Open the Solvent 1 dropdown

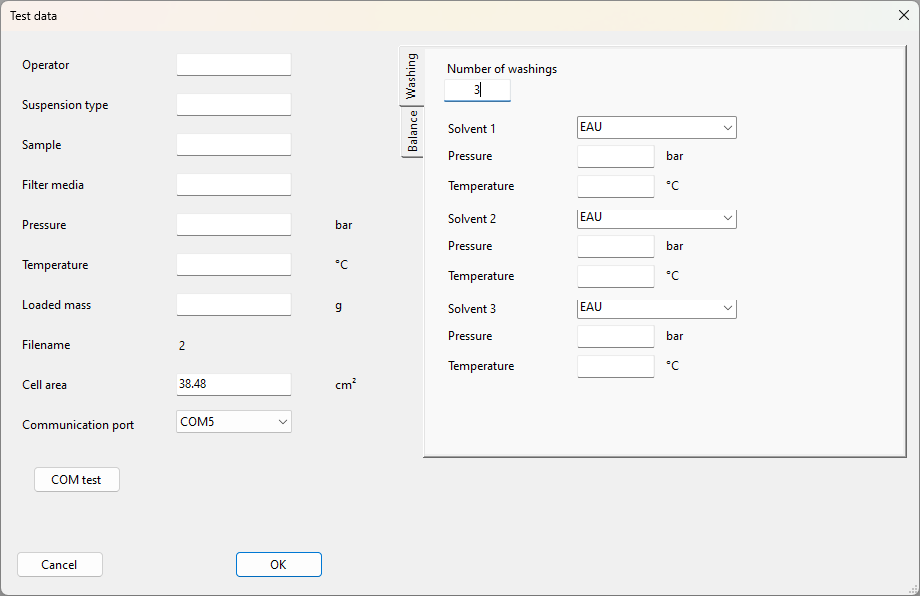click(x=657, y=128)
